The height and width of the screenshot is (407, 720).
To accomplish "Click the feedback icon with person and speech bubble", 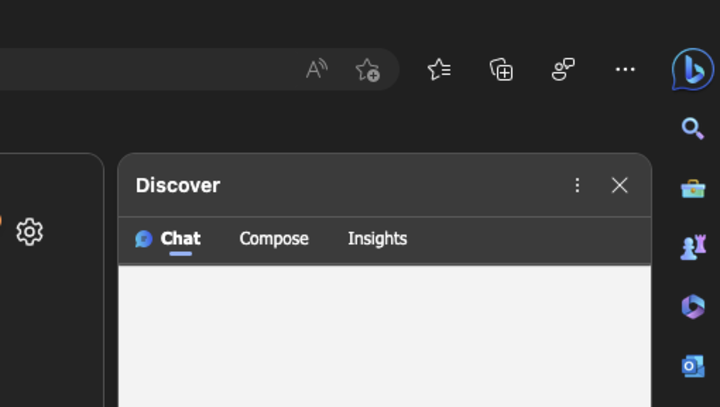I will click(563, 69).
